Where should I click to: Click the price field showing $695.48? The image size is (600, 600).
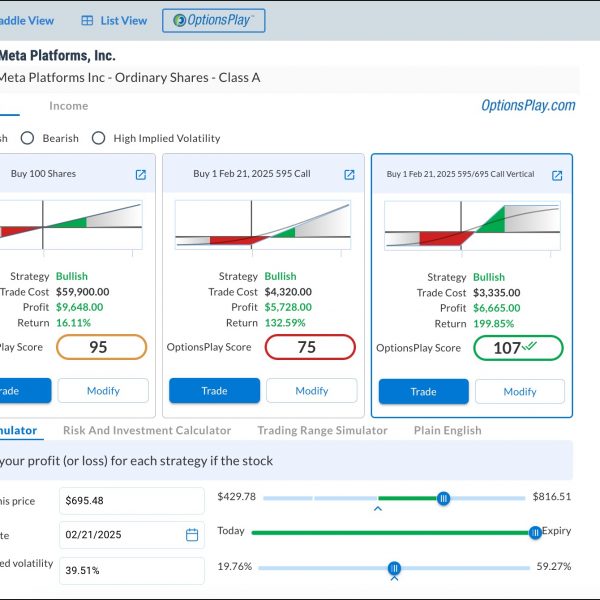click(132, 501)
